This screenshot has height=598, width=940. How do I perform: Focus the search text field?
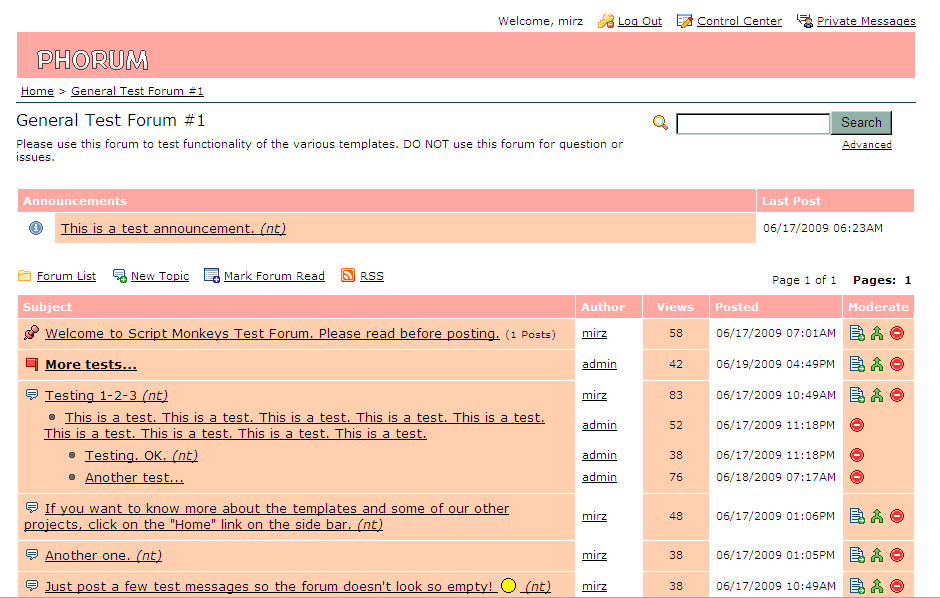click(x=753, y=123)
